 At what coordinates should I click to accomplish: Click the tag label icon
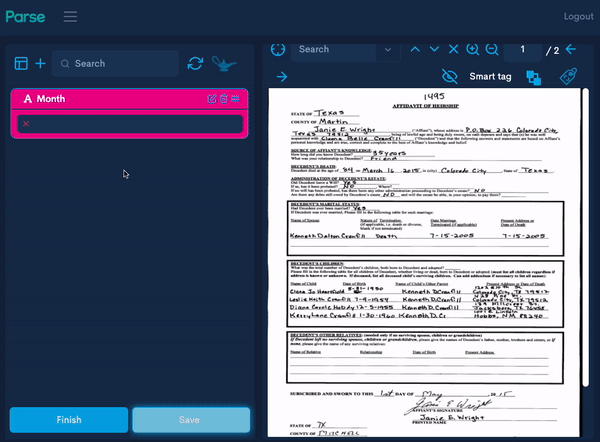click(x=569, y=76)
